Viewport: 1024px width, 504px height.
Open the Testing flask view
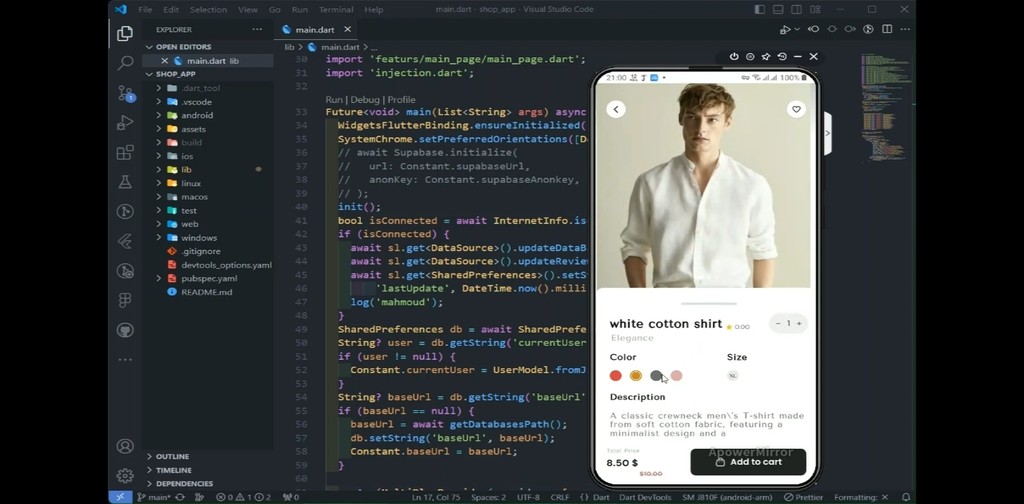pos(125,182)
